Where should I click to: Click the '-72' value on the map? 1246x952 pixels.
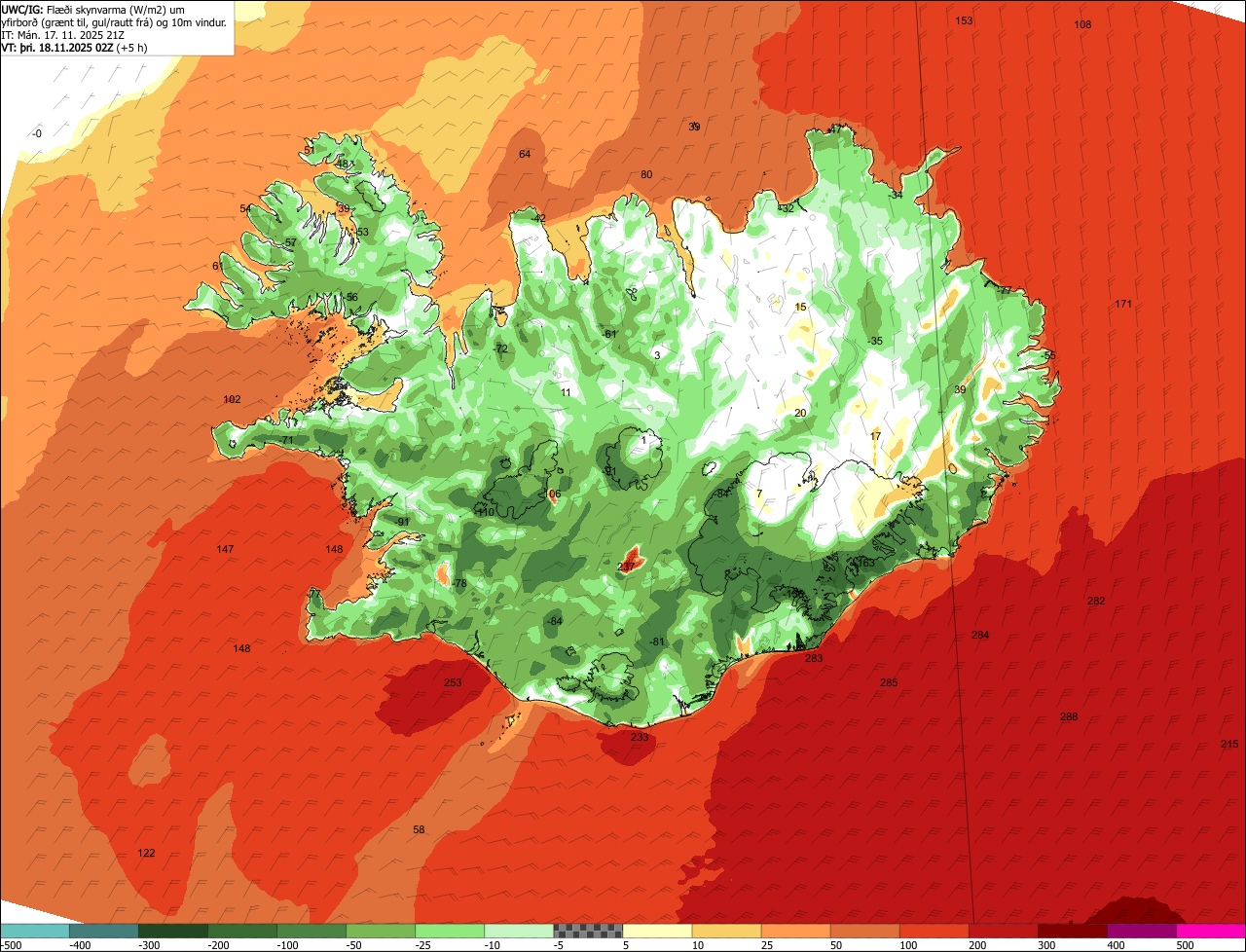[501, 348]
